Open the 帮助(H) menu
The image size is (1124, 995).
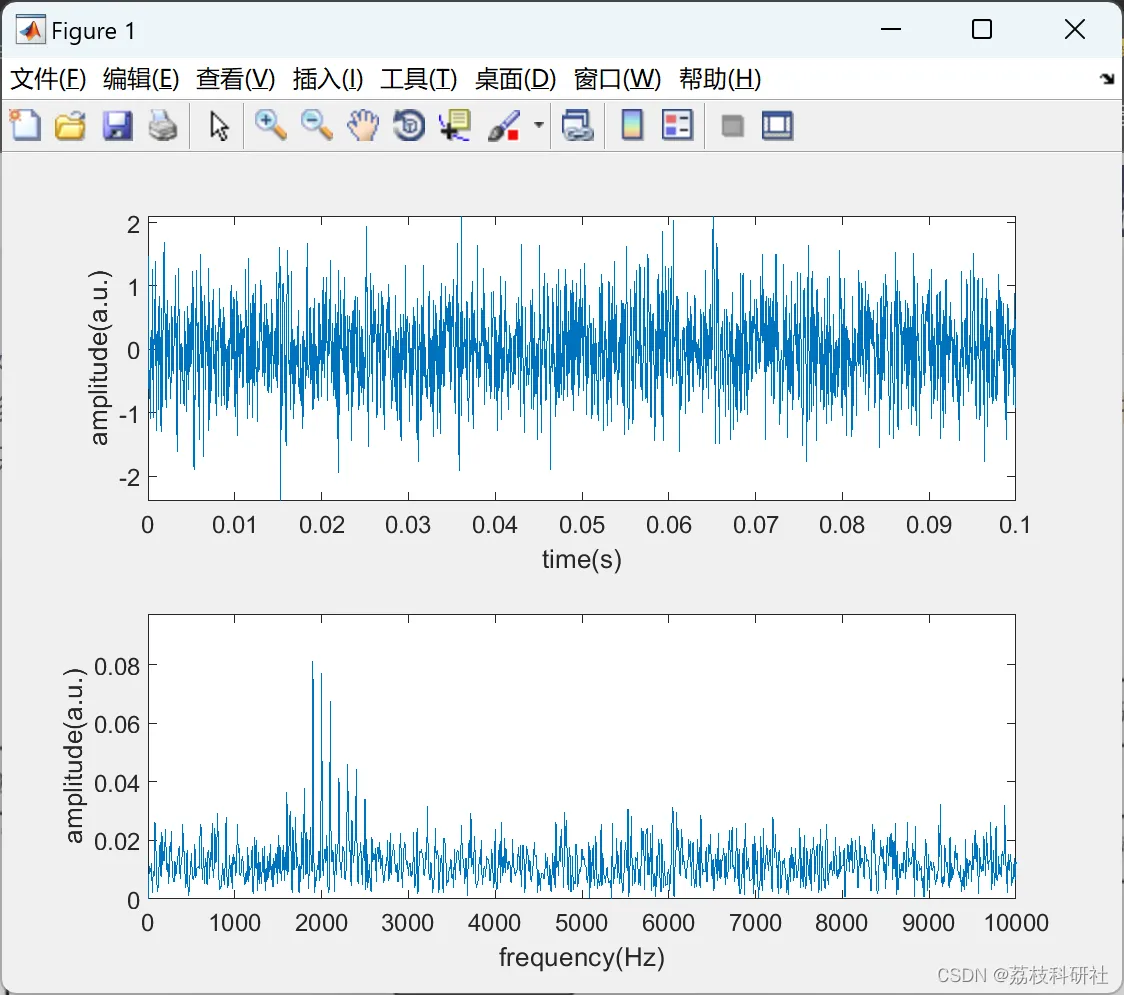pos(720,79)
